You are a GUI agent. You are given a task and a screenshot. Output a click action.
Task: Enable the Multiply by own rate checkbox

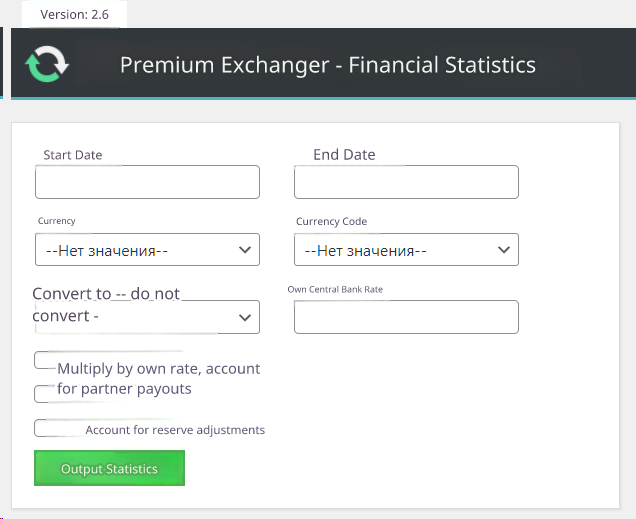[45, 360]
